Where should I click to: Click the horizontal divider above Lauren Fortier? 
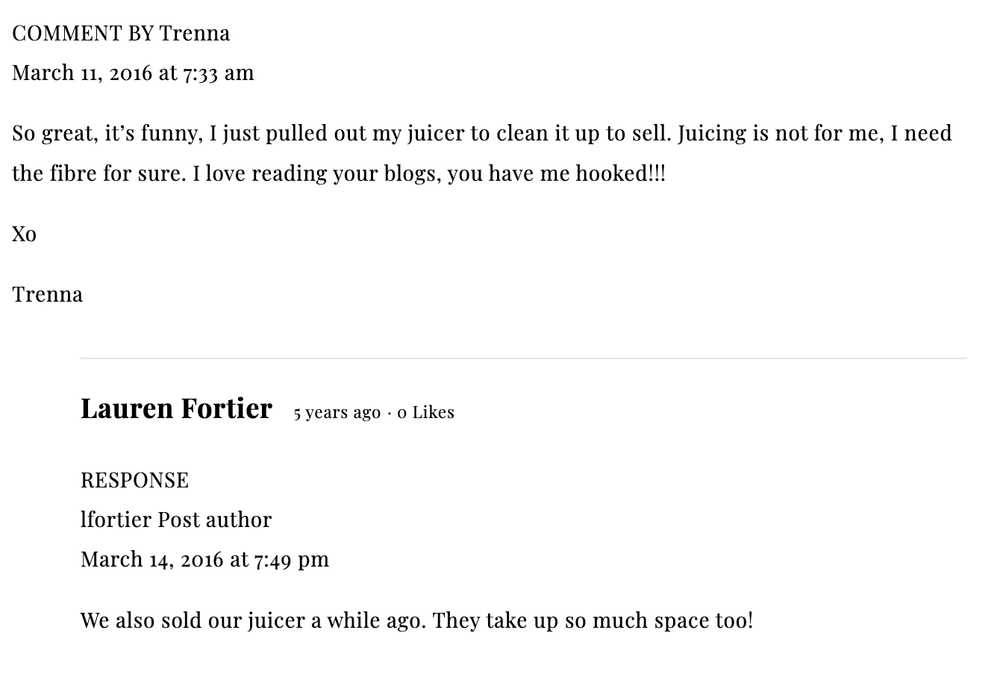pos(524,359)
